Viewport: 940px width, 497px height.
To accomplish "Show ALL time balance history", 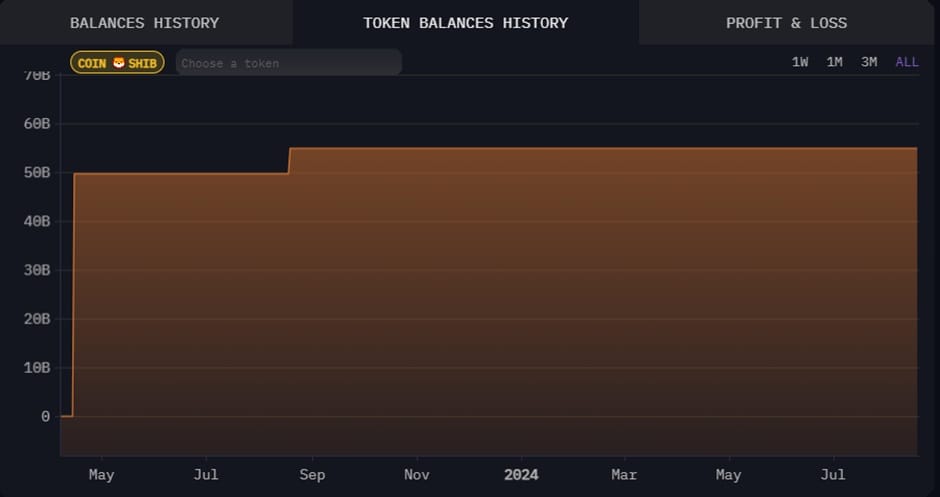I will point(907,62).
